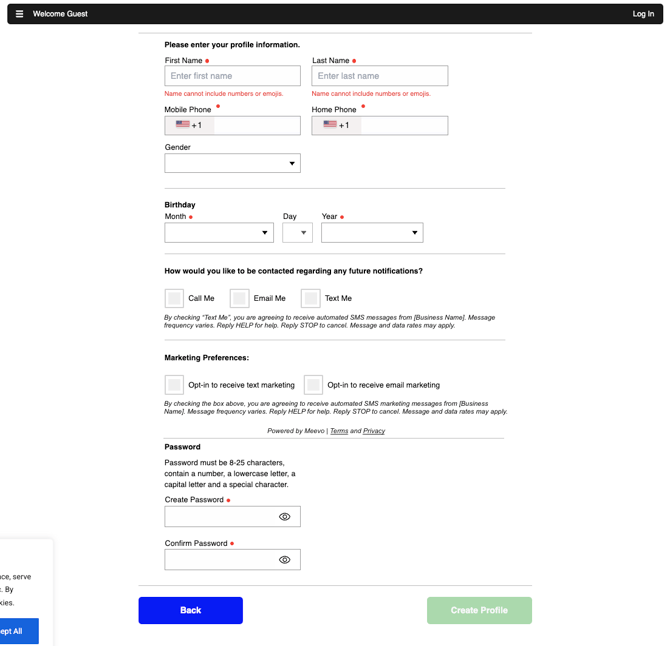
Task: Check the Text Me box
Action: 311,298
